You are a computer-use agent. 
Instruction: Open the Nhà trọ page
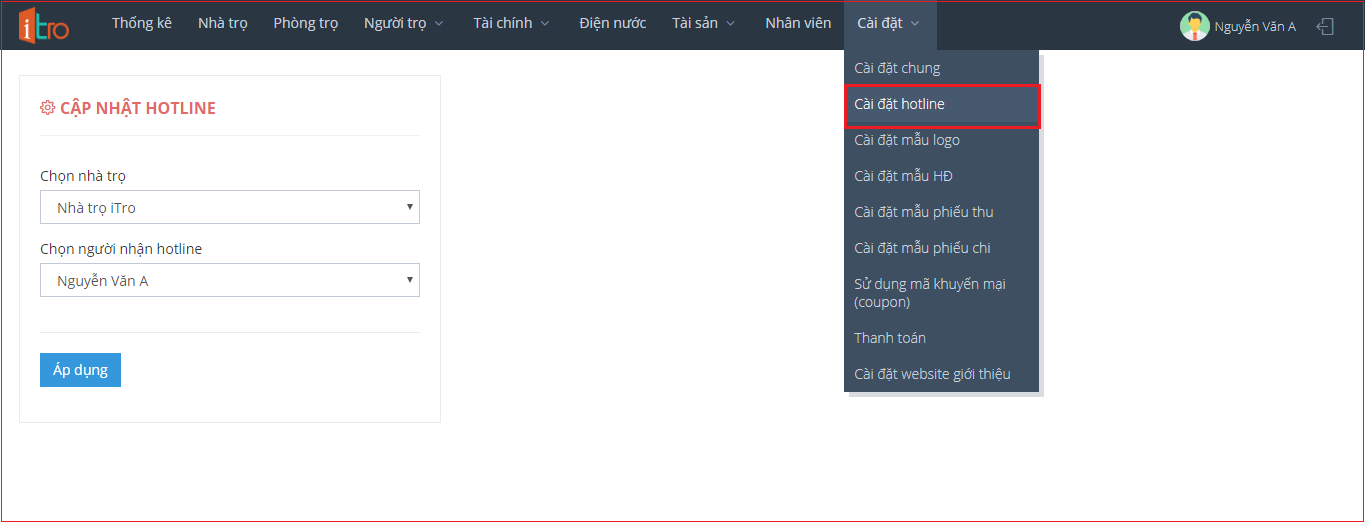click(222, 23)
